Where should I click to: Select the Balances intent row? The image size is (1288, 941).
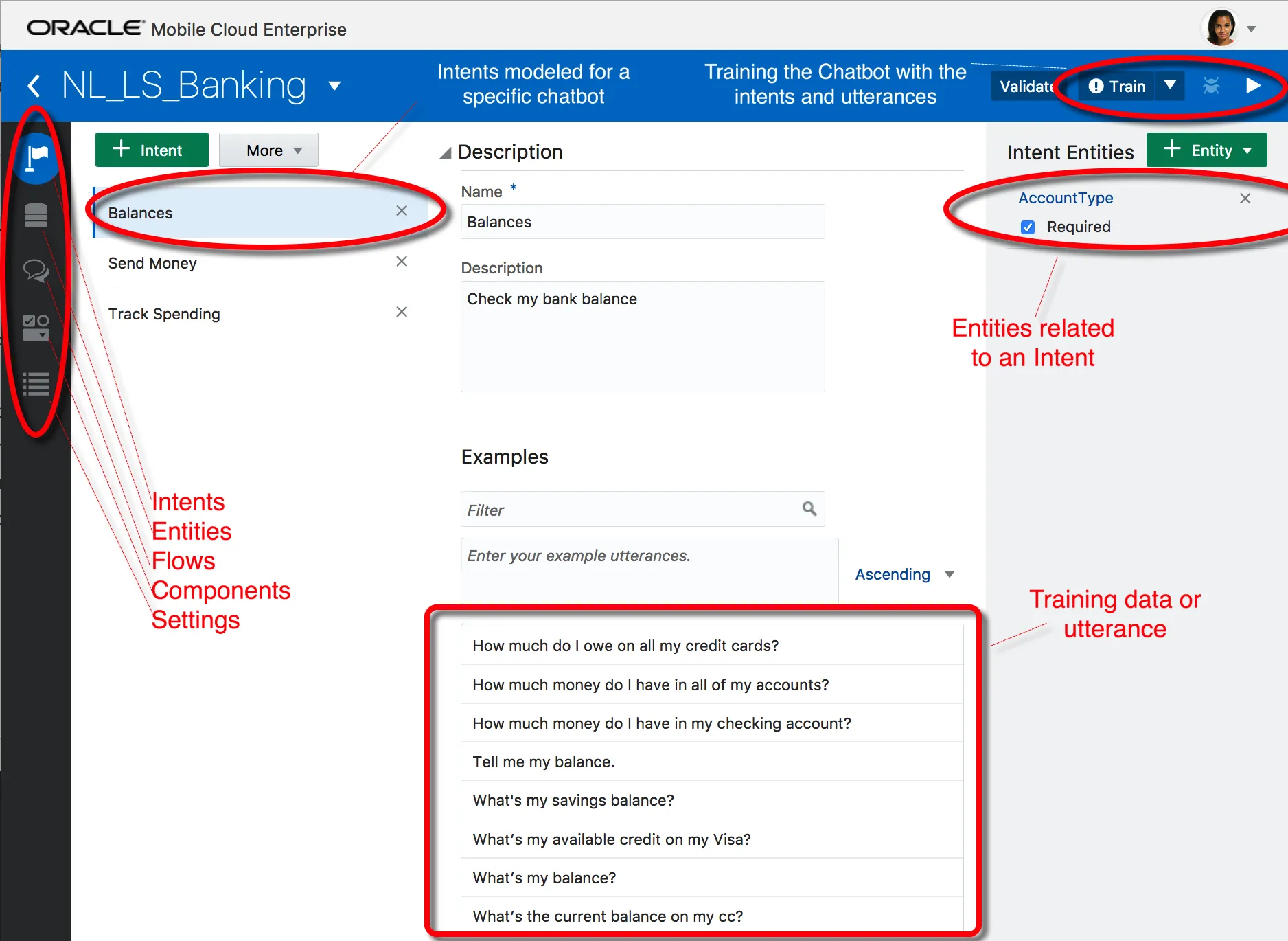tap(261, 212)
